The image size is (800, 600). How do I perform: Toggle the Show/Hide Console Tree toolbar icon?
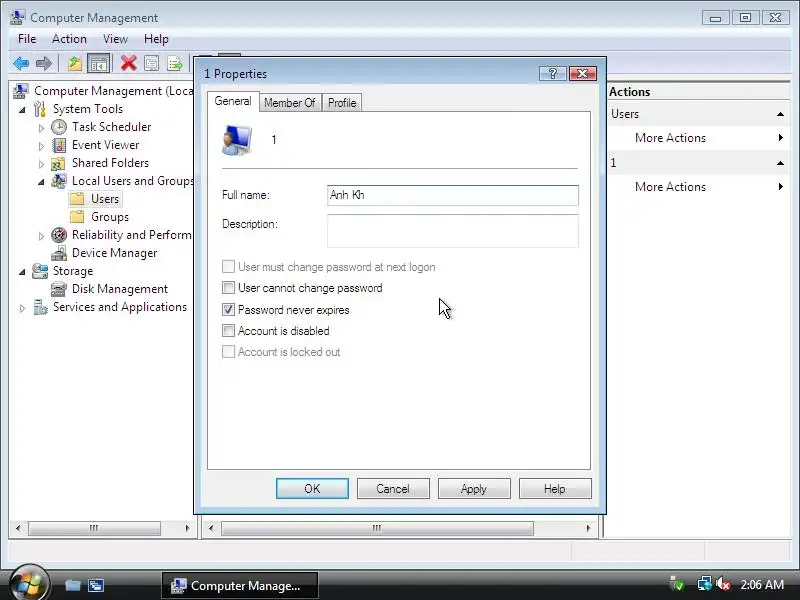[x=98, y=64]
